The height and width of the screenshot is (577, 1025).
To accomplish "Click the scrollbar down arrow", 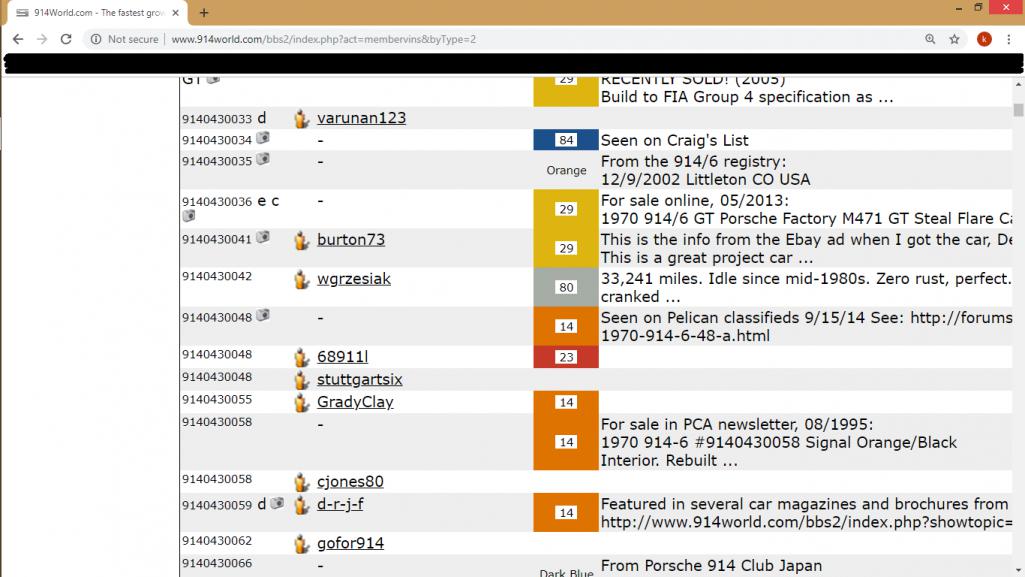I will click(1018, 571).
